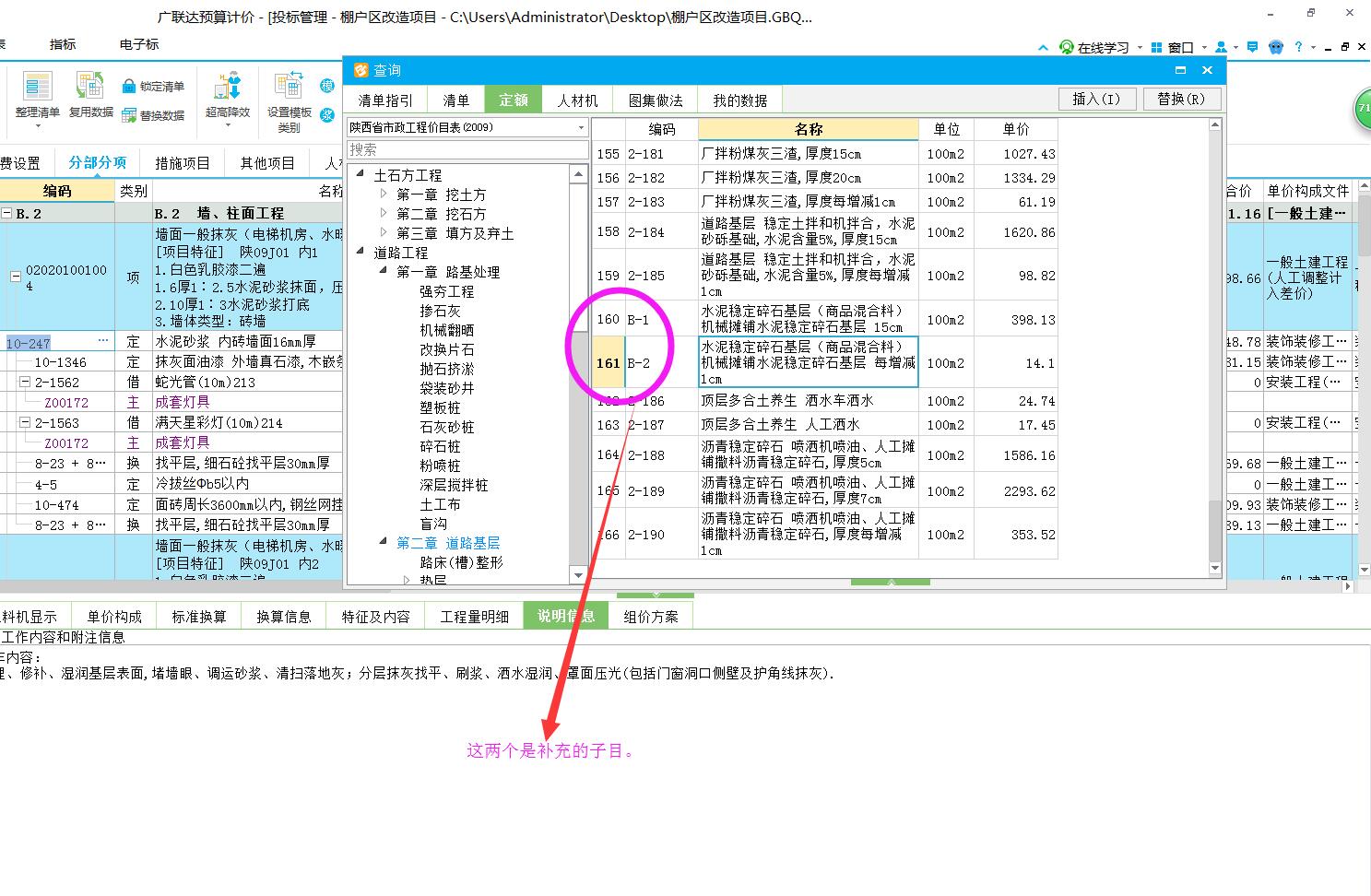
Task: Click the 名称 column header in 查询
Action: coord(809,129)
